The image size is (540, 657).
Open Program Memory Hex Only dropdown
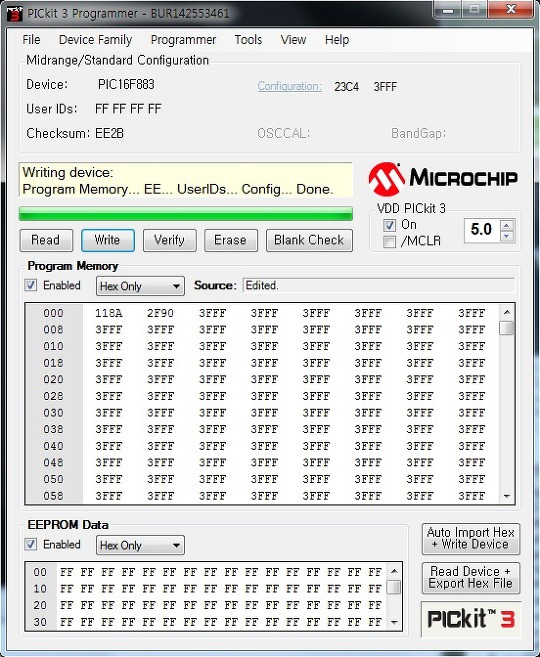coord(140,286)
